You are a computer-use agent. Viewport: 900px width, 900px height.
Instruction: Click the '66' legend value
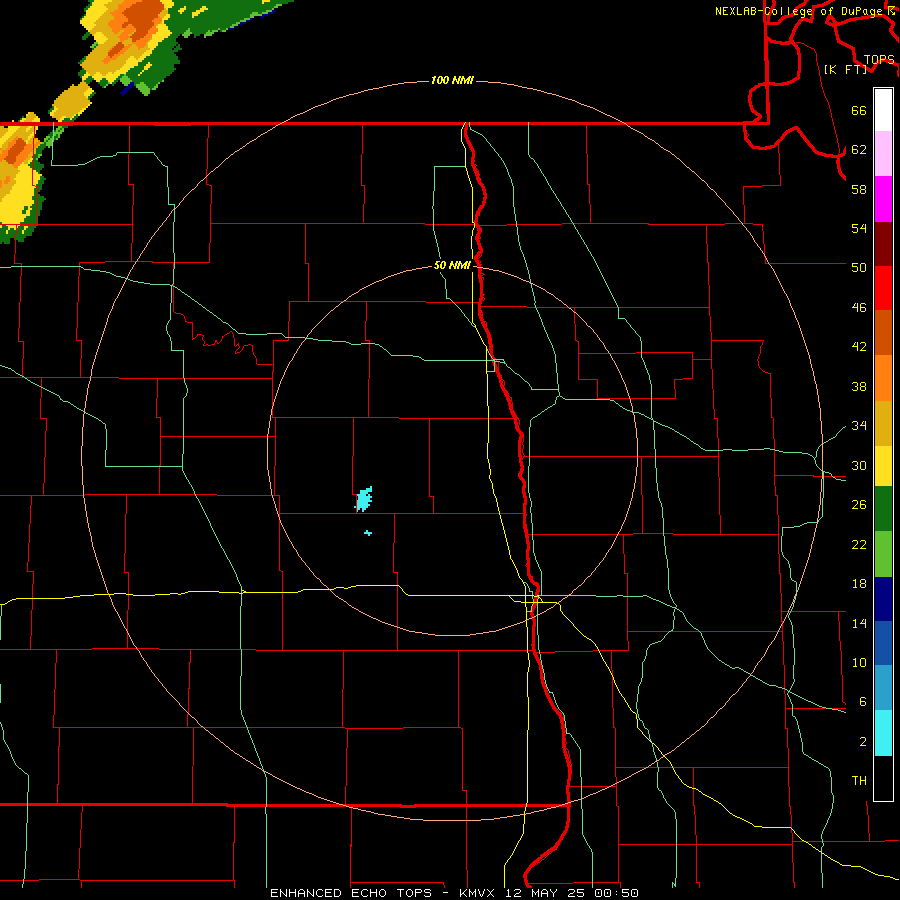859,110
